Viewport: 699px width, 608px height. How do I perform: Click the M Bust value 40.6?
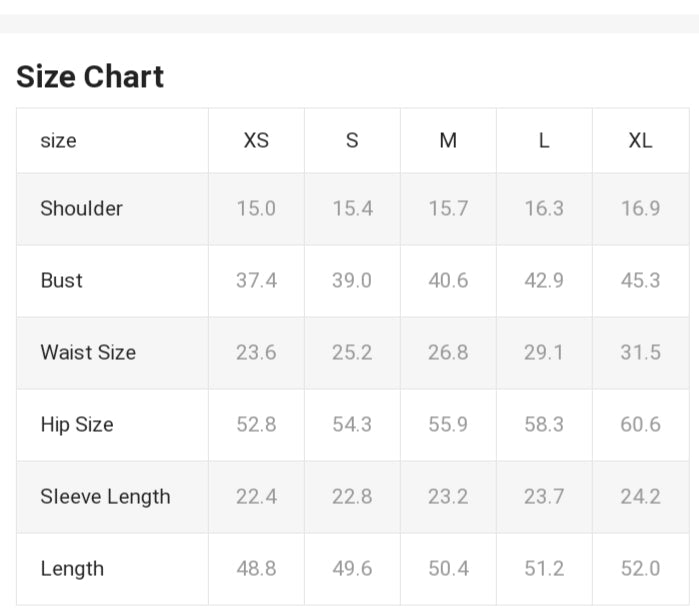click(448, 281)
